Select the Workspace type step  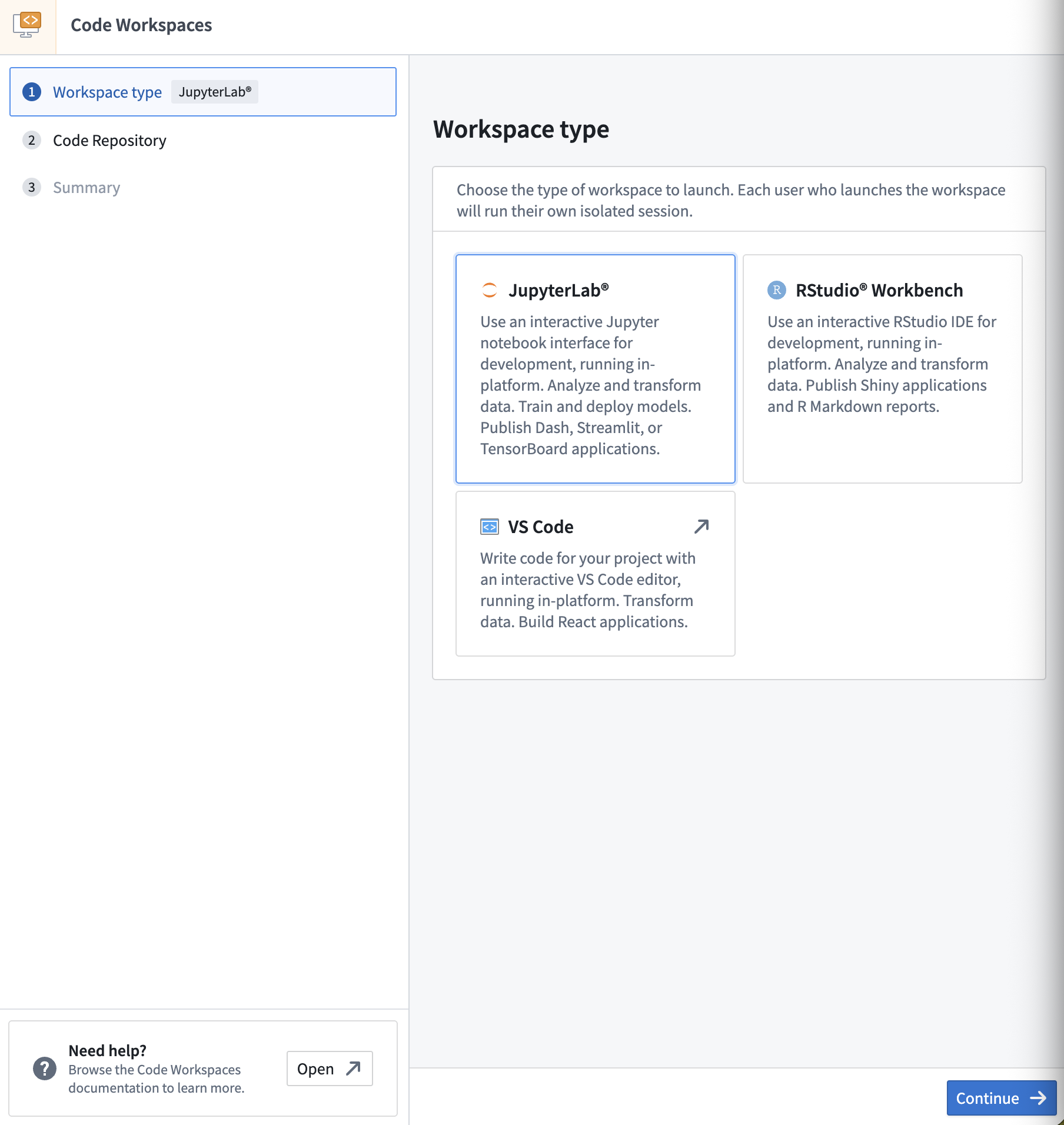coord(203,92)
